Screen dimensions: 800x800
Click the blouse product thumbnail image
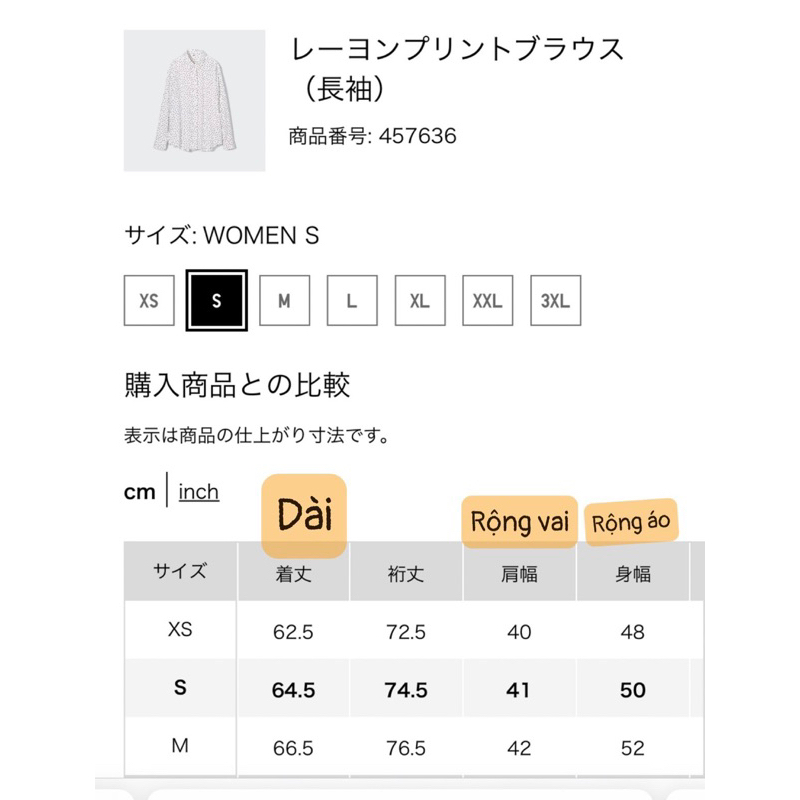[x=194, y=100]
